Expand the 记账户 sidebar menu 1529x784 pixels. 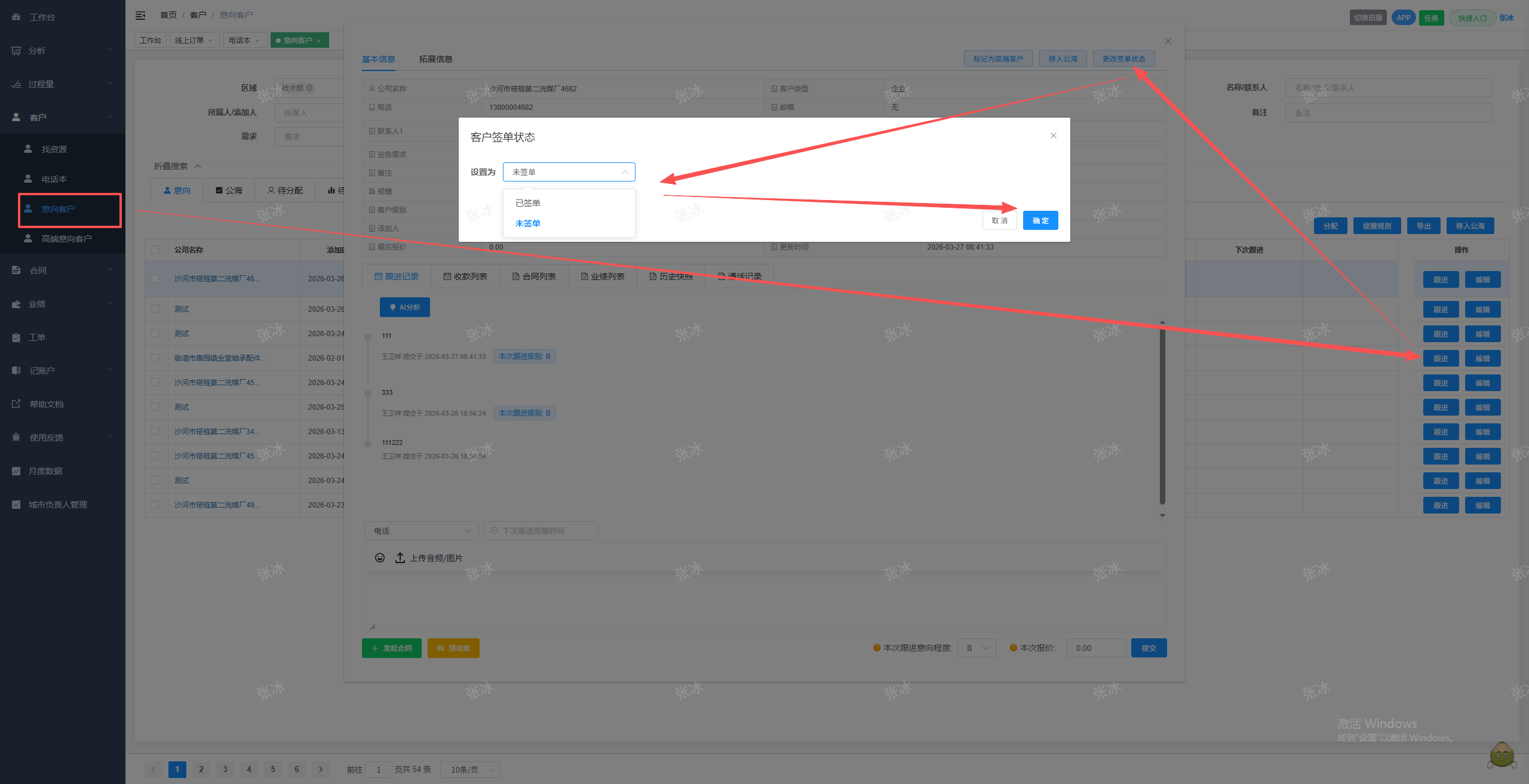(63, 371)
